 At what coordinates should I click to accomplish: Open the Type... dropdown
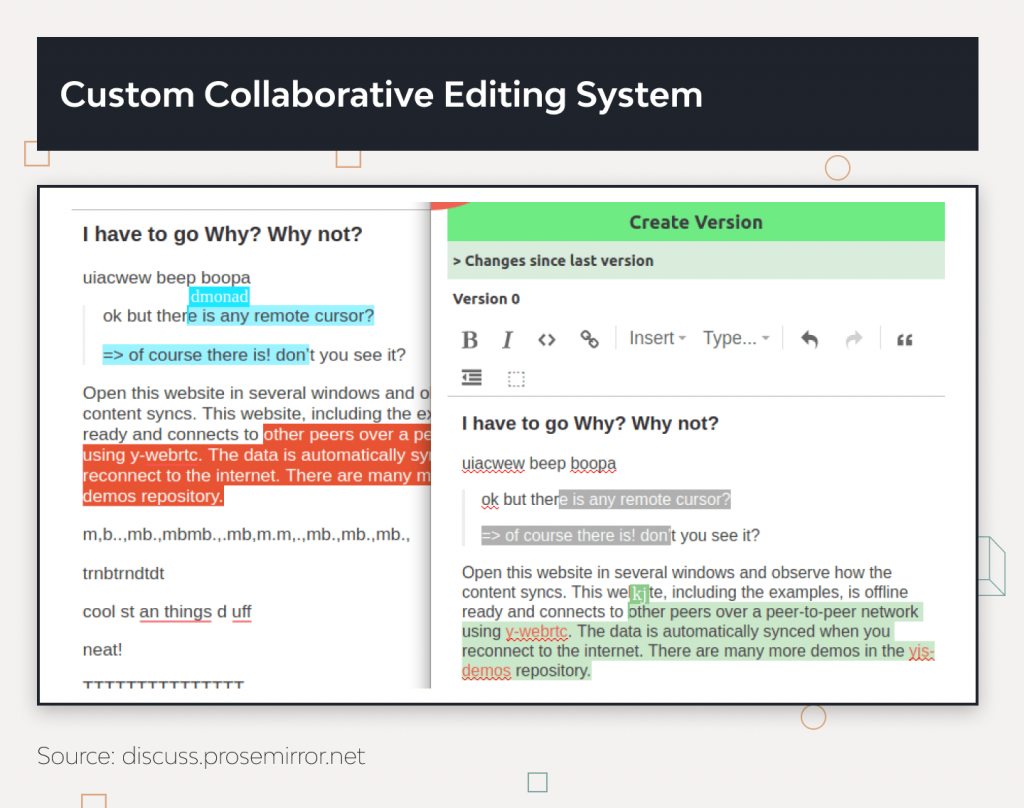coord(735,338)
